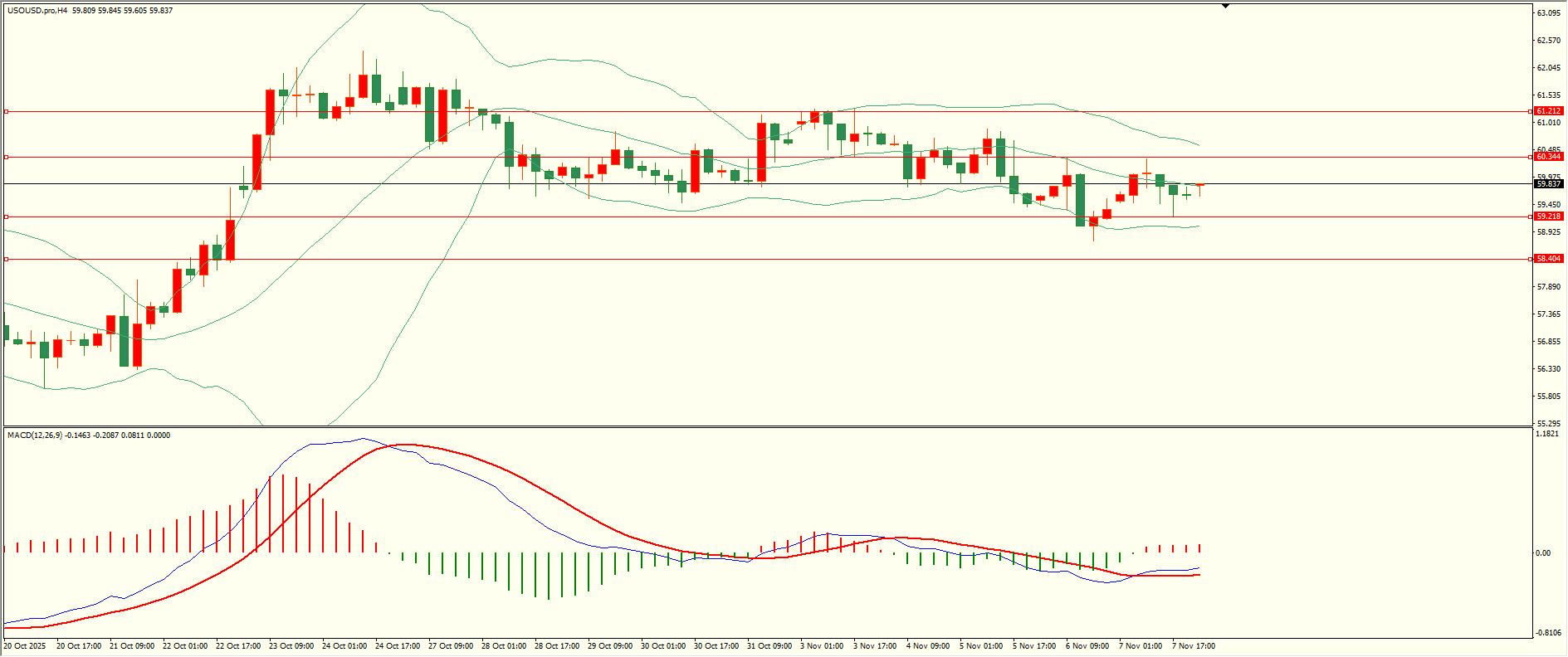Select left anchor square of 60.344 line

(x=7, y=157)
